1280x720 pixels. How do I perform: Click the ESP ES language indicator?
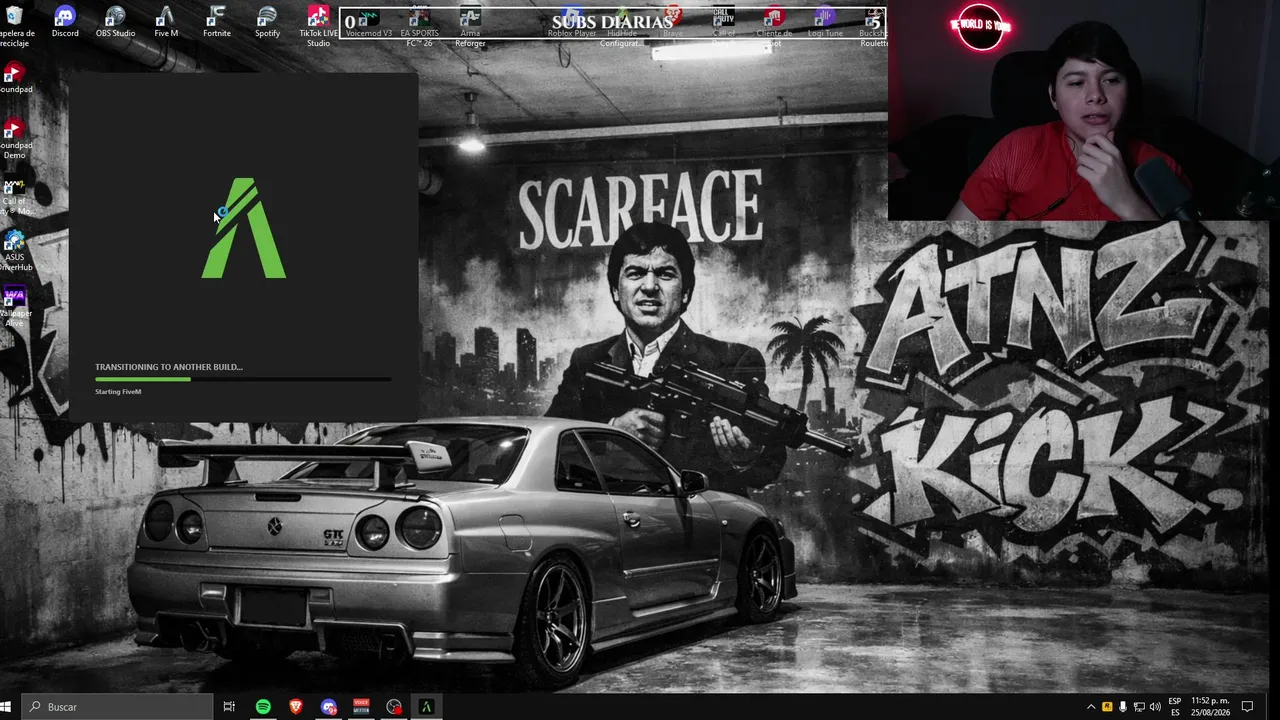pyautogui.click(x=1175, y=707)
